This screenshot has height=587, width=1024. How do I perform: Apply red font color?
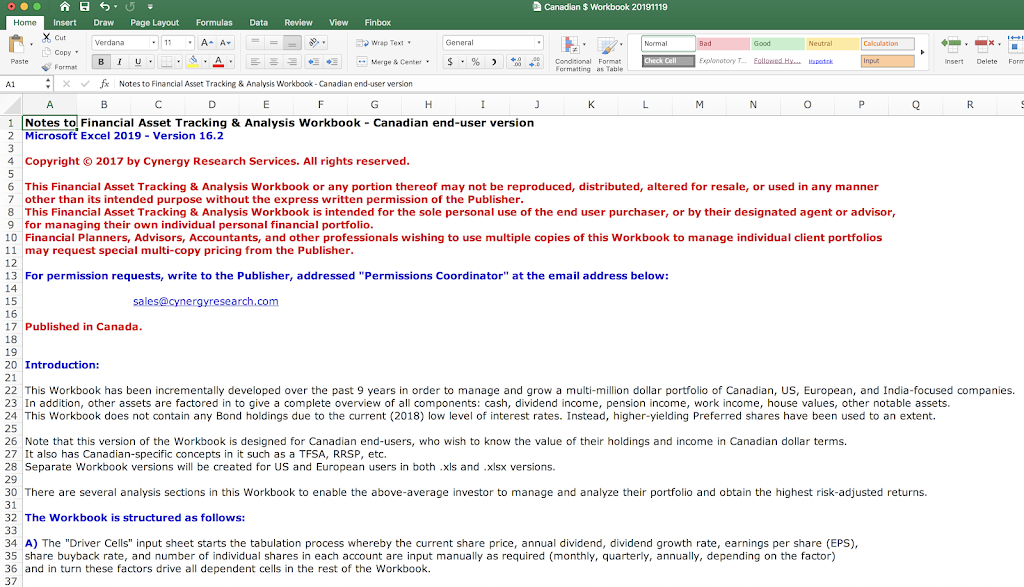point(219,62)
